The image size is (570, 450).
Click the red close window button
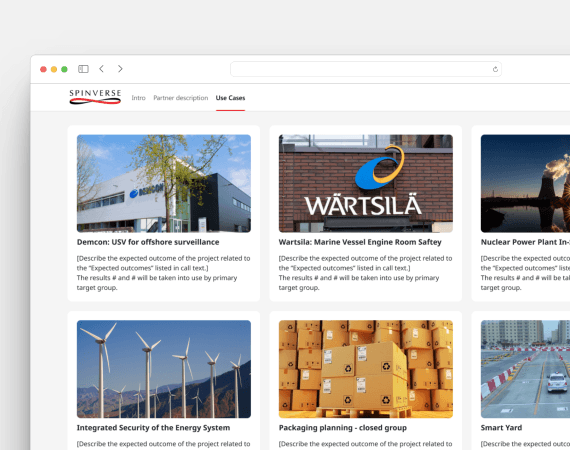pyautogui.click(x=43, y=69)
